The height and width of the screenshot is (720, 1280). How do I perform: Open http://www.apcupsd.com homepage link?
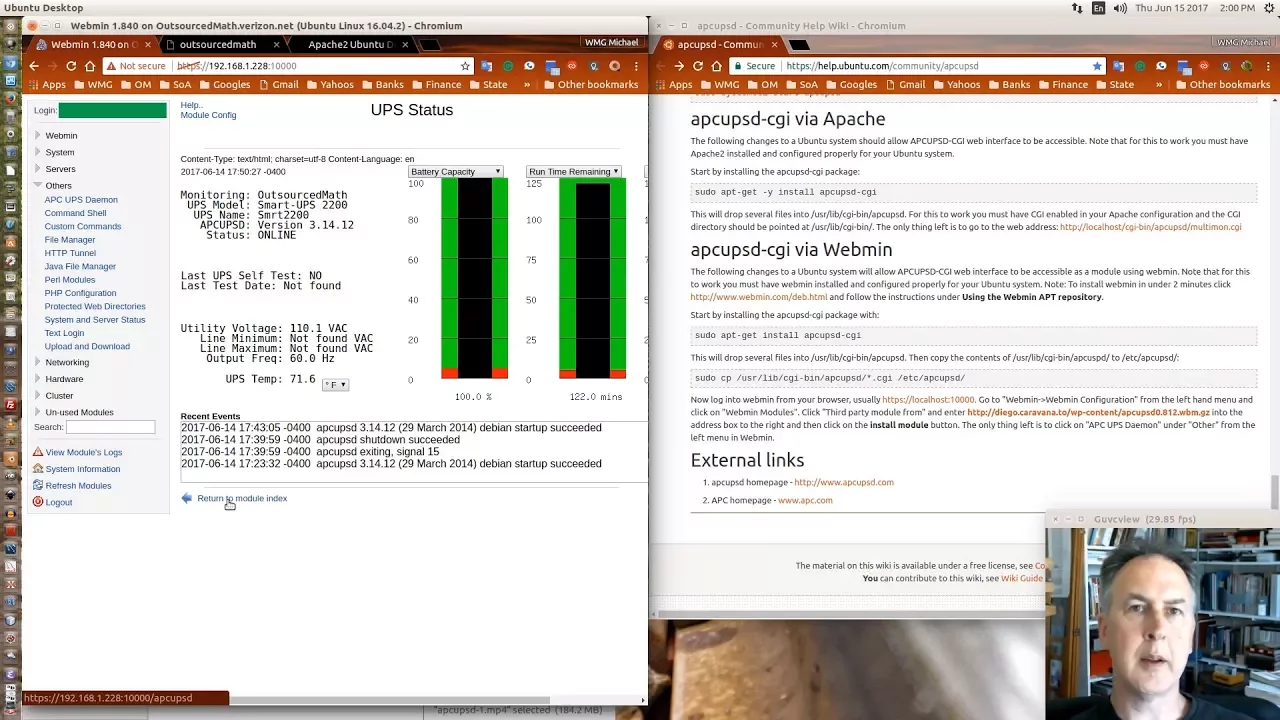coord(844,482)
